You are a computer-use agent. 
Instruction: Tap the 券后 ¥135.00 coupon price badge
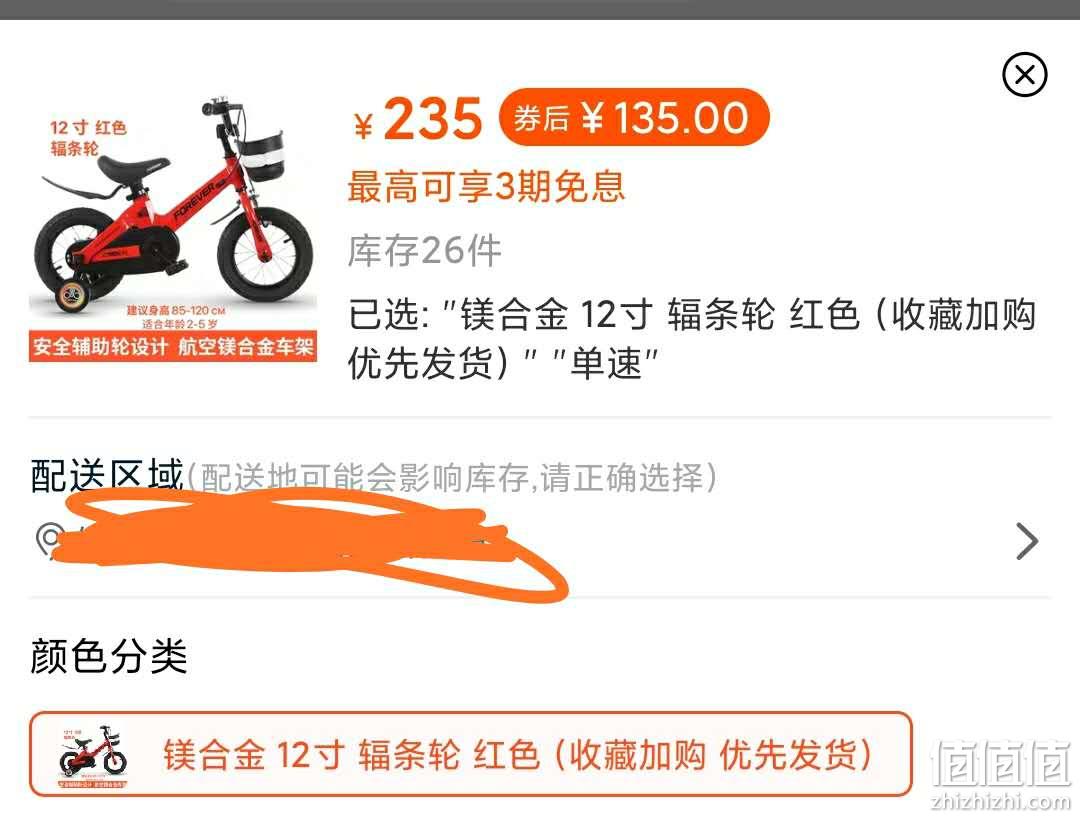634,117
